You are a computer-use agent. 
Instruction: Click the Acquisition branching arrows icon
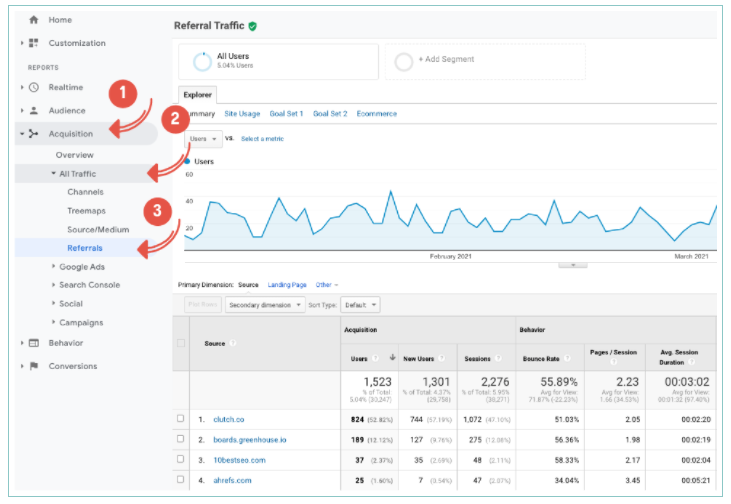coord(34,134)
